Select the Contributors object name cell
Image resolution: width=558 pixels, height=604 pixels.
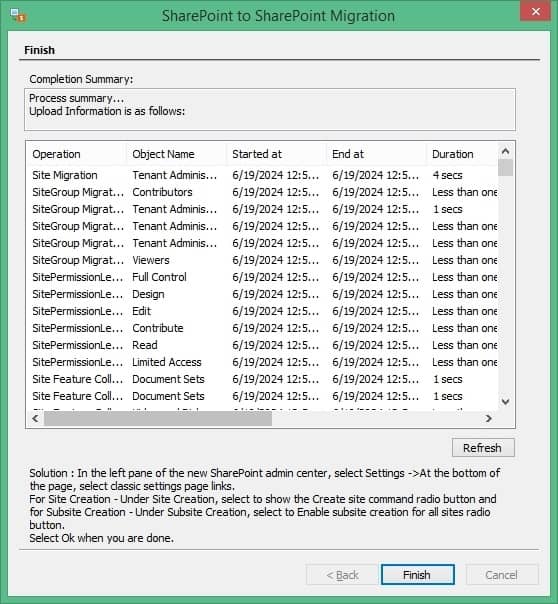pos(162,192)
